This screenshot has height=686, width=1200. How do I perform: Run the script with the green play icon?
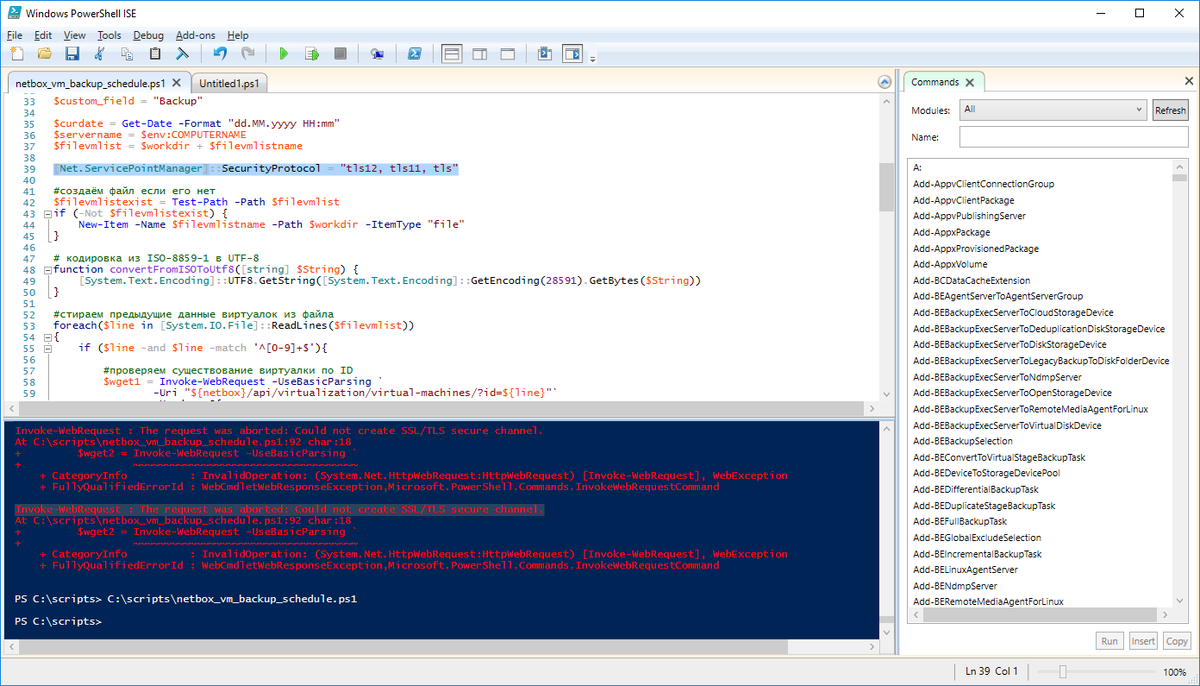[x=284, y=54]
